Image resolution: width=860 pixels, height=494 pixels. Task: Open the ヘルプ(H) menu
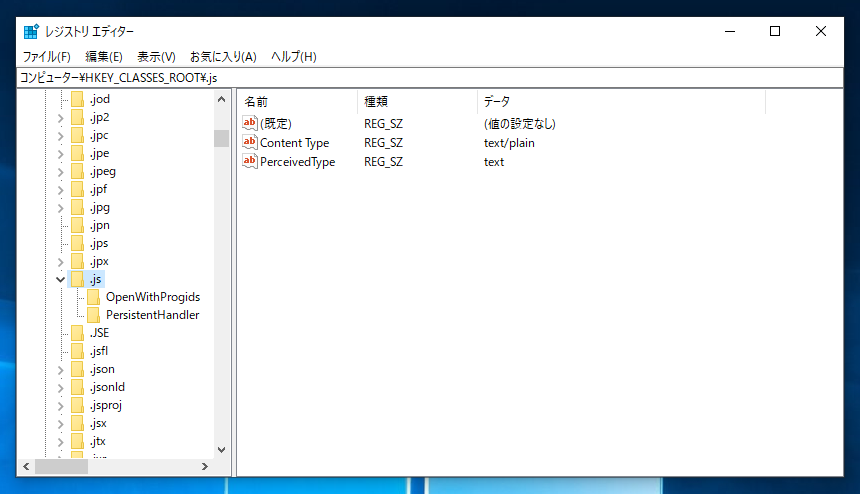pyautogui.click(x=293, y=56)
